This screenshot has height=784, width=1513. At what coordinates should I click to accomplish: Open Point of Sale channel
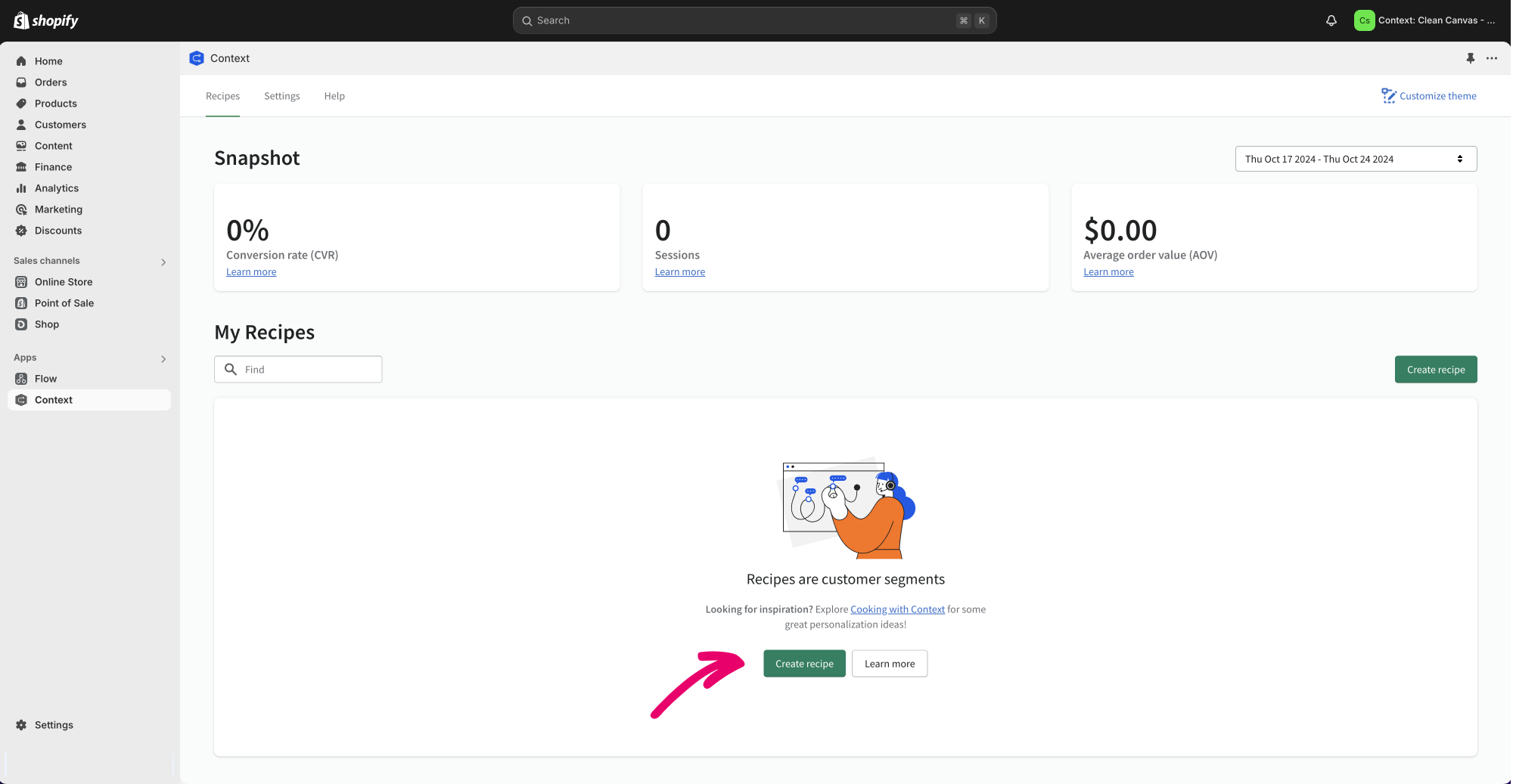(64, 303)
